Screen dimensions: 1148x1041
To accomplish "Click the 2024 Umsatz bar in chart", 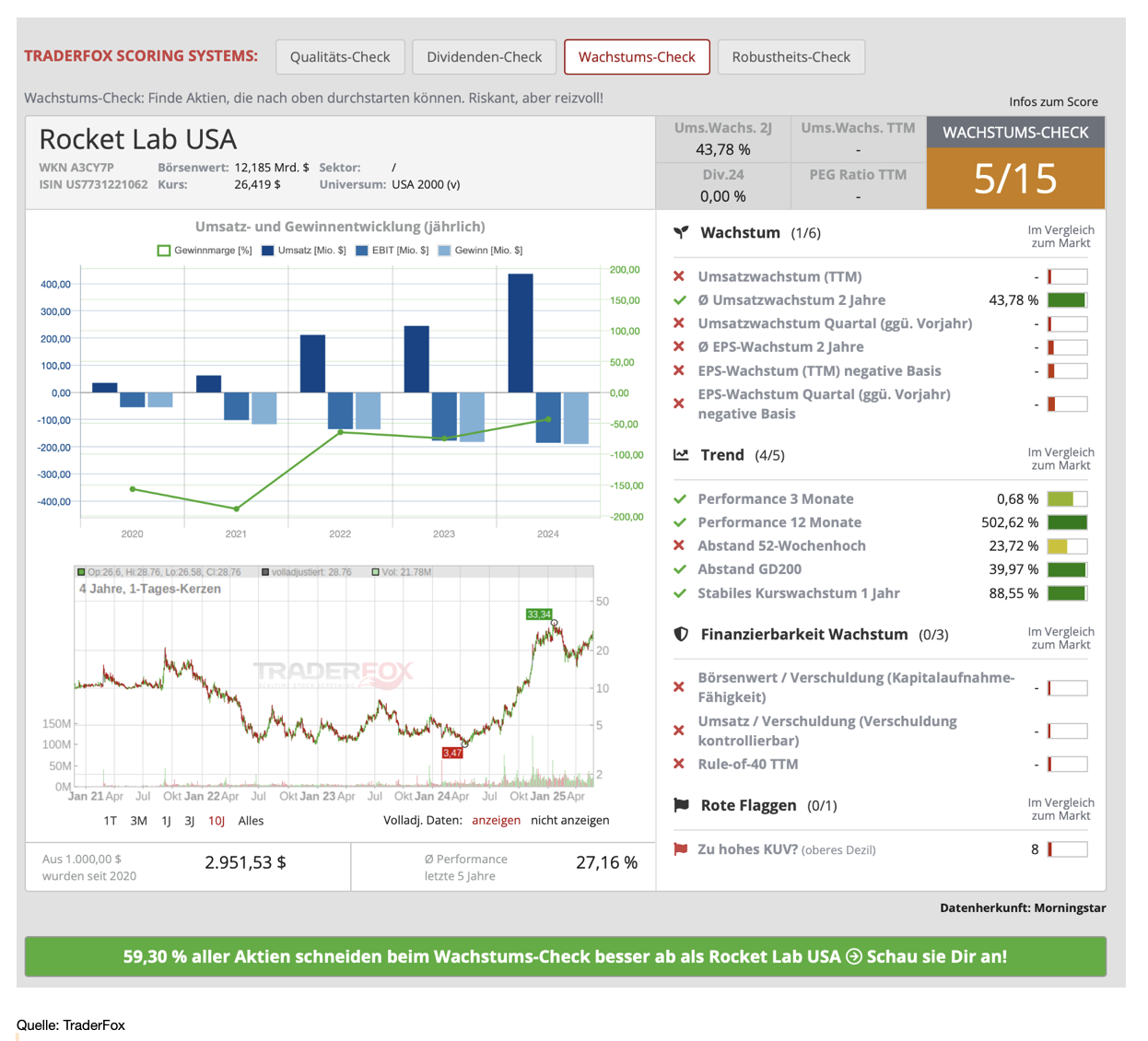I will (521, 333).
